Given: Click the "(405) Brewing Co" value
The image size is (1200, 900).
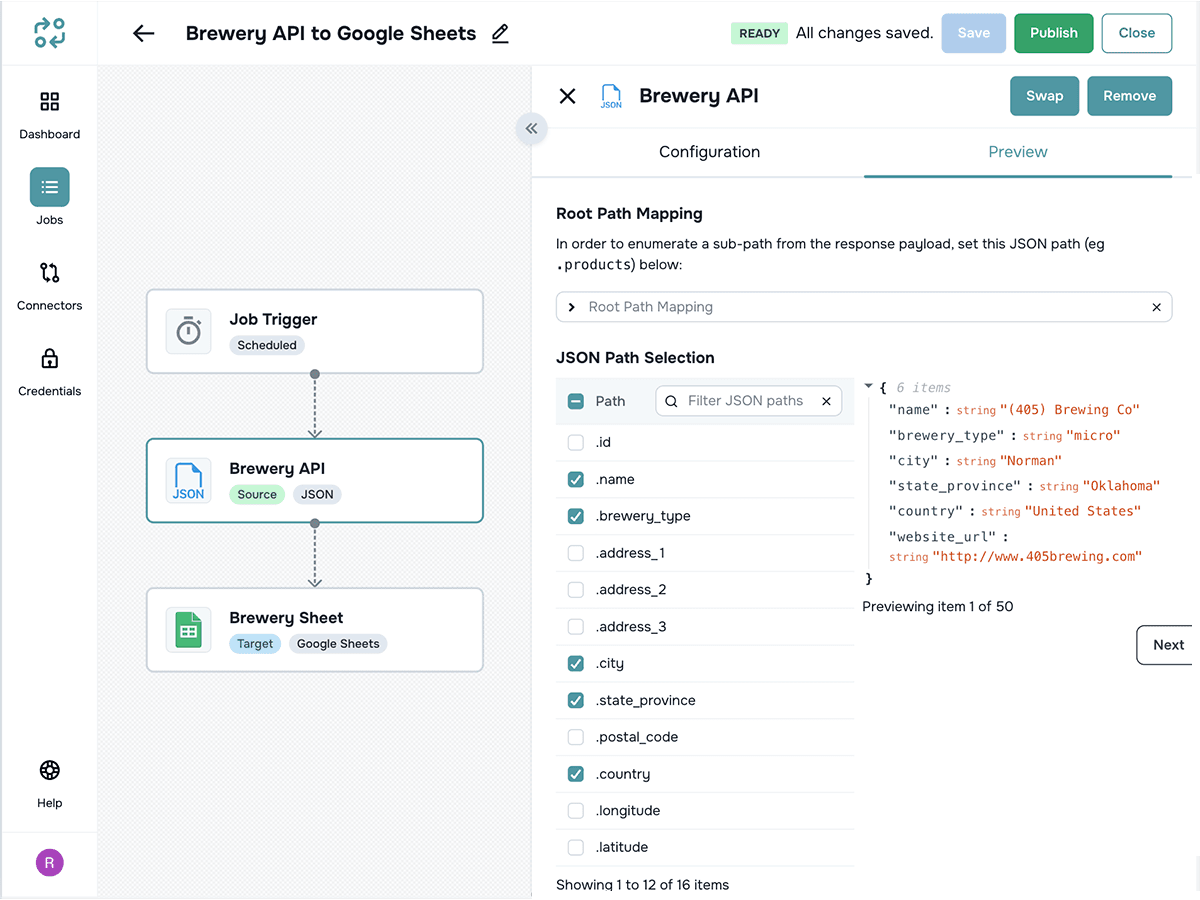Looking at the screenshot, I should tap(1069, 410).
